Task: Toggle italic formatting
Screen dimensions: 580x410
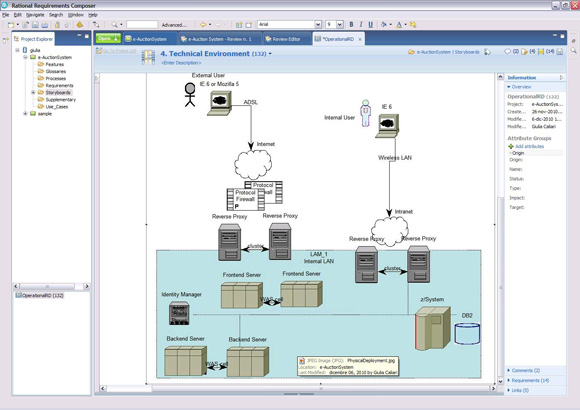Action: point(361,24)
